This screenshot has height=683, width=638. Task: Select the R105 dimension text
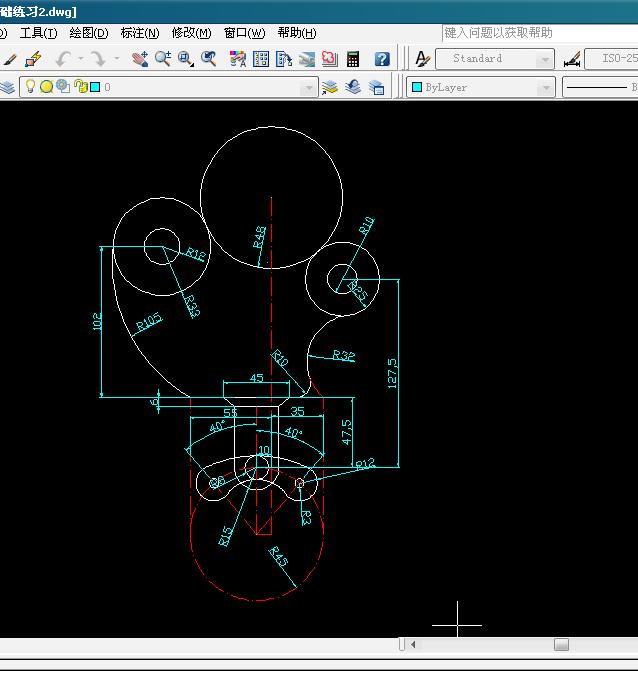pos(149,322)
